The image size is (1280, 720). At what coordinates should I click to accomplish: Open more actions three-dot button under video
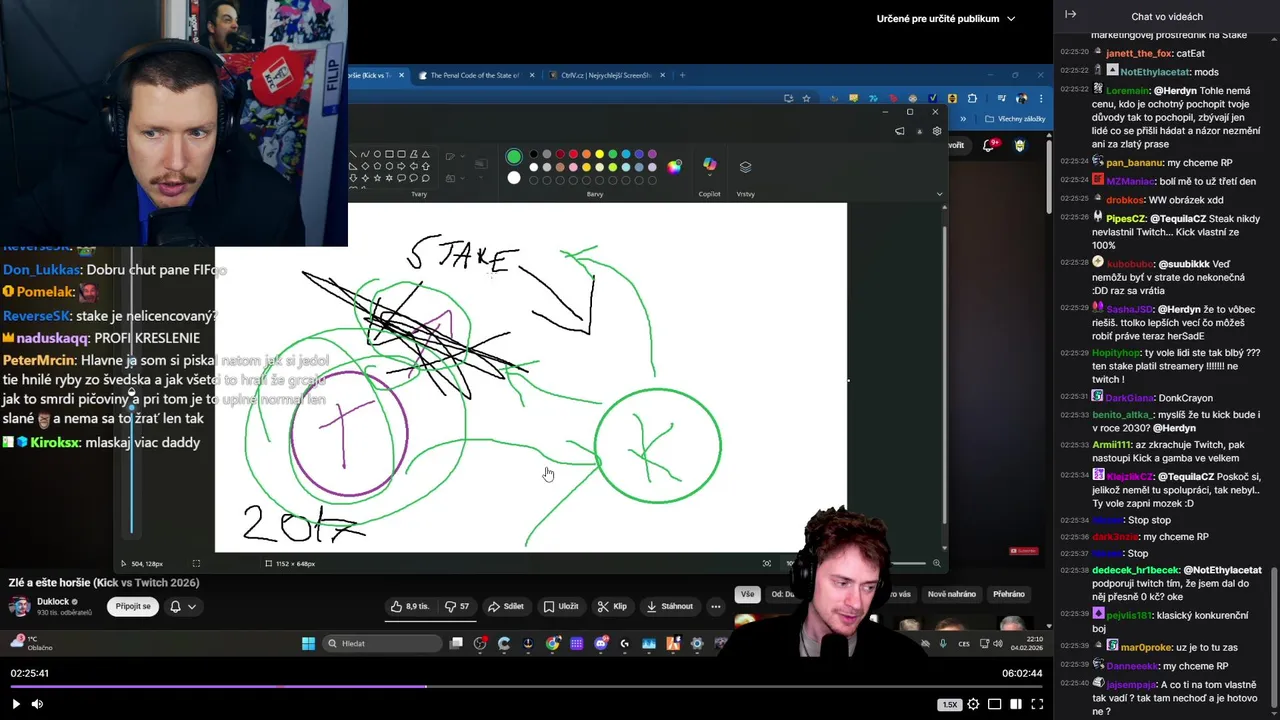pyautogui.click(x=715, y=606)
